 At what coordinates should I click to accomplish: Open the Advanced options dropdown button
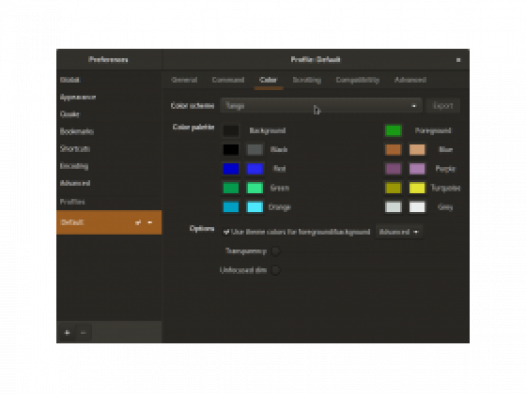click(x=399, y=232)
